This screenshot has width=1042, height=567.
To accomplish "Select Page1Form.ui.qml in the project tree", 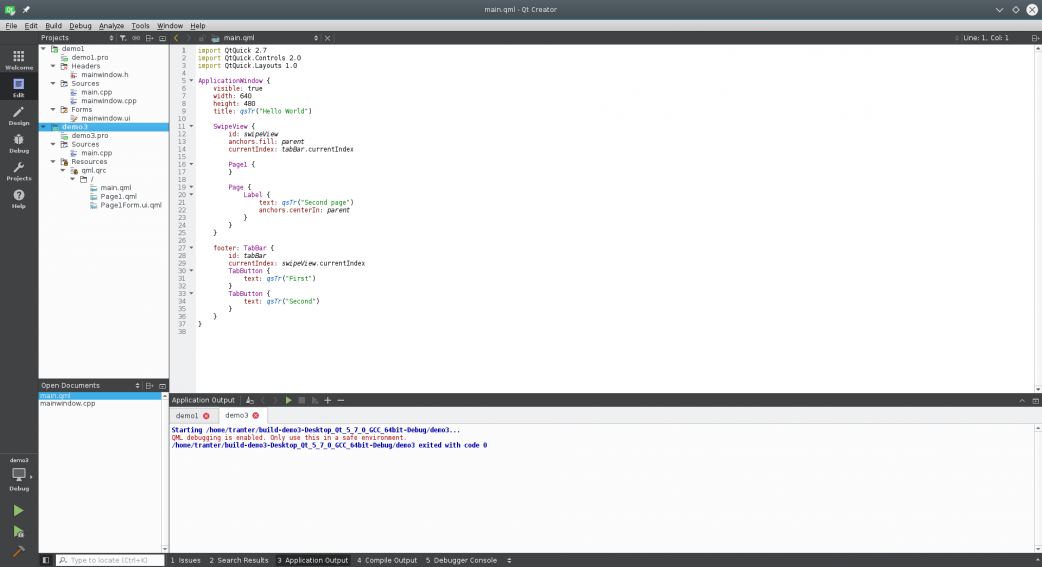I will coord(130,205).
